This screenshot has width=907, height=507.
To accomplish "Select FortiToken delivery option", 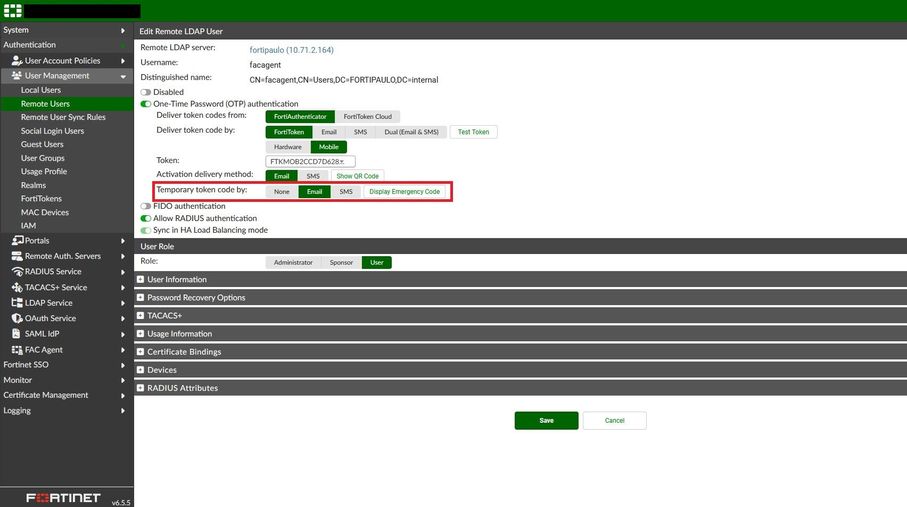I will coord(289,132).
